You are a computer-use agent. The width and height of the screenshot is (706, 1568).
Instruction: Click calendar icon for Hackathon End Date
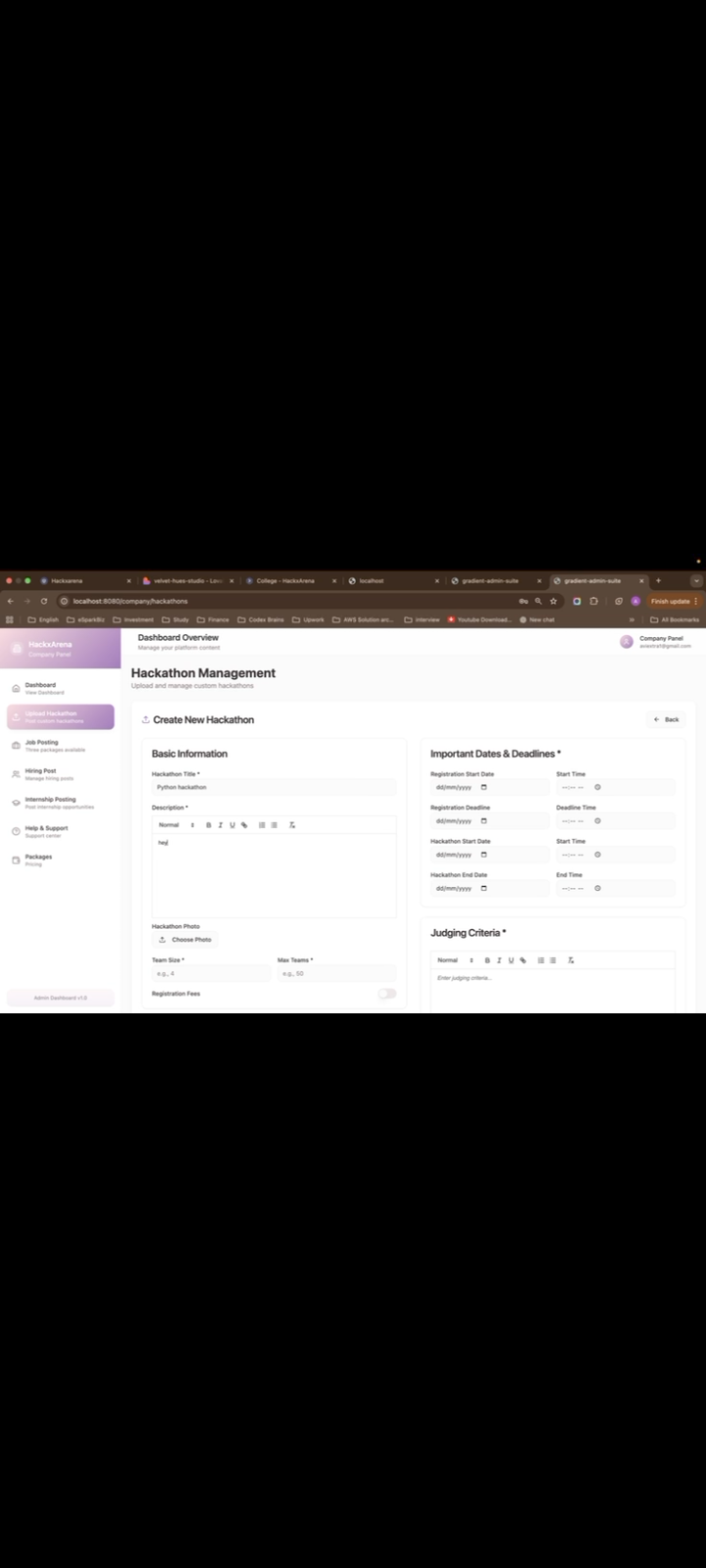click(x=483, y=889)
